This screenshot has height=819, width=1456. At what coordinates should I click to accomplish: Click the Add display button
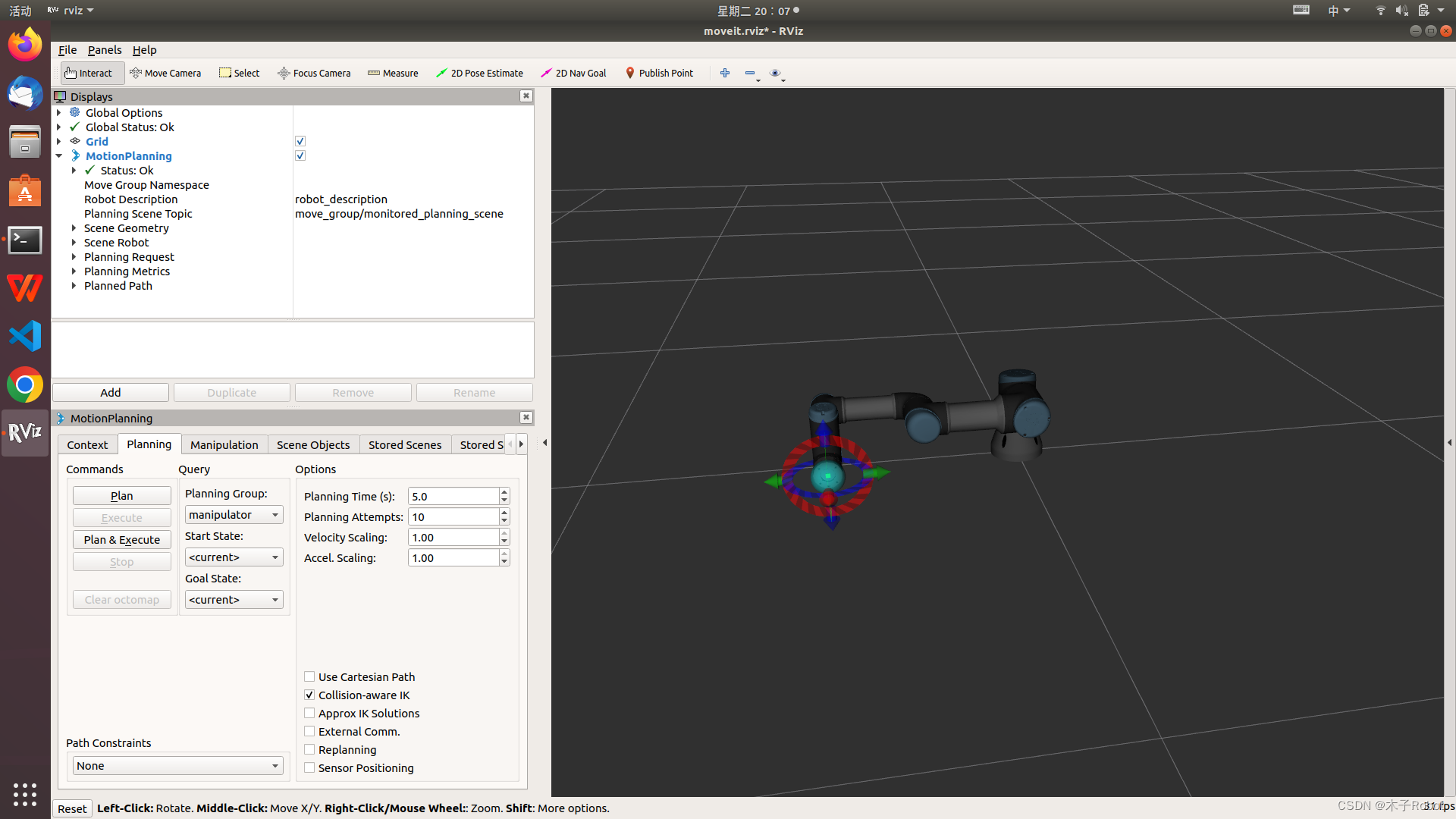click(111, 393)
